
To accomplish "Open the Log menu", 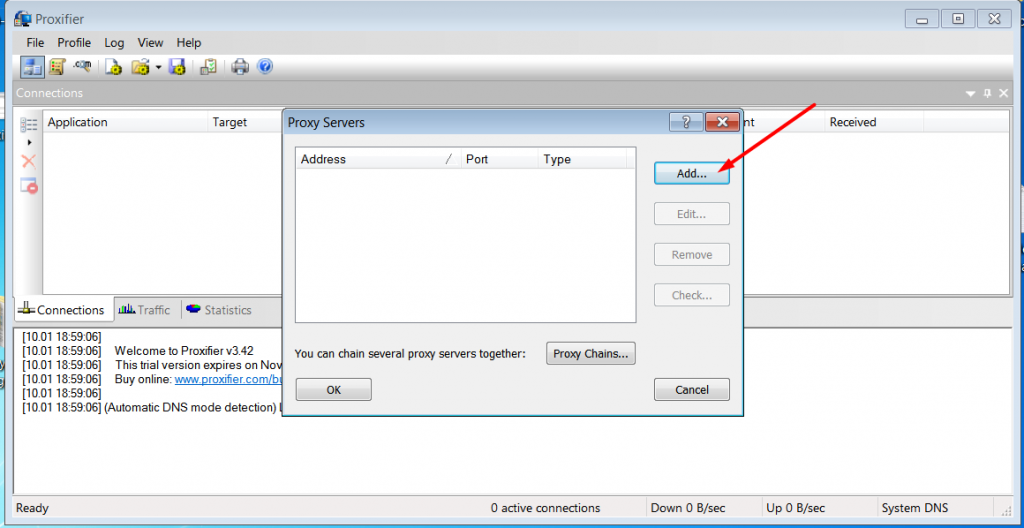I will pyautogui.click(x=114, y=42).
